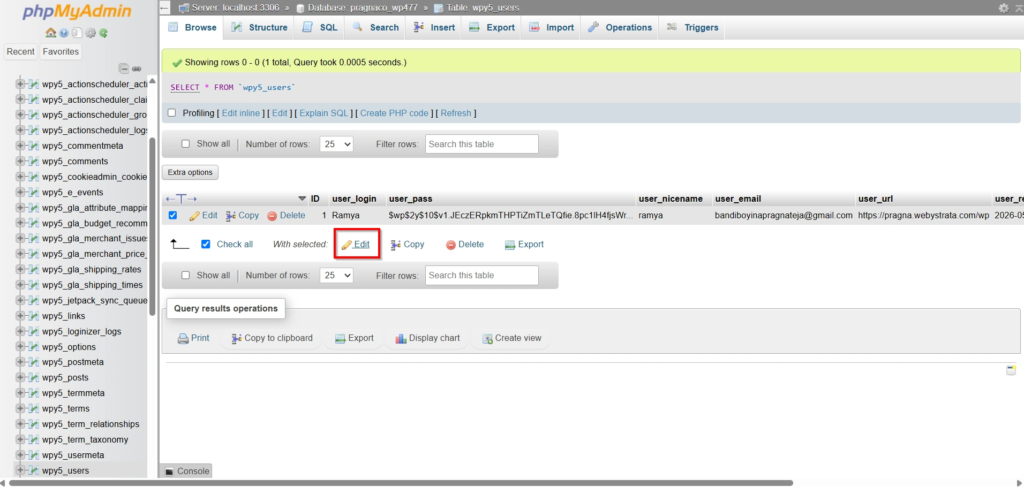Open the Search tab
Screen dimensions: 1024x487
[376, 27]
